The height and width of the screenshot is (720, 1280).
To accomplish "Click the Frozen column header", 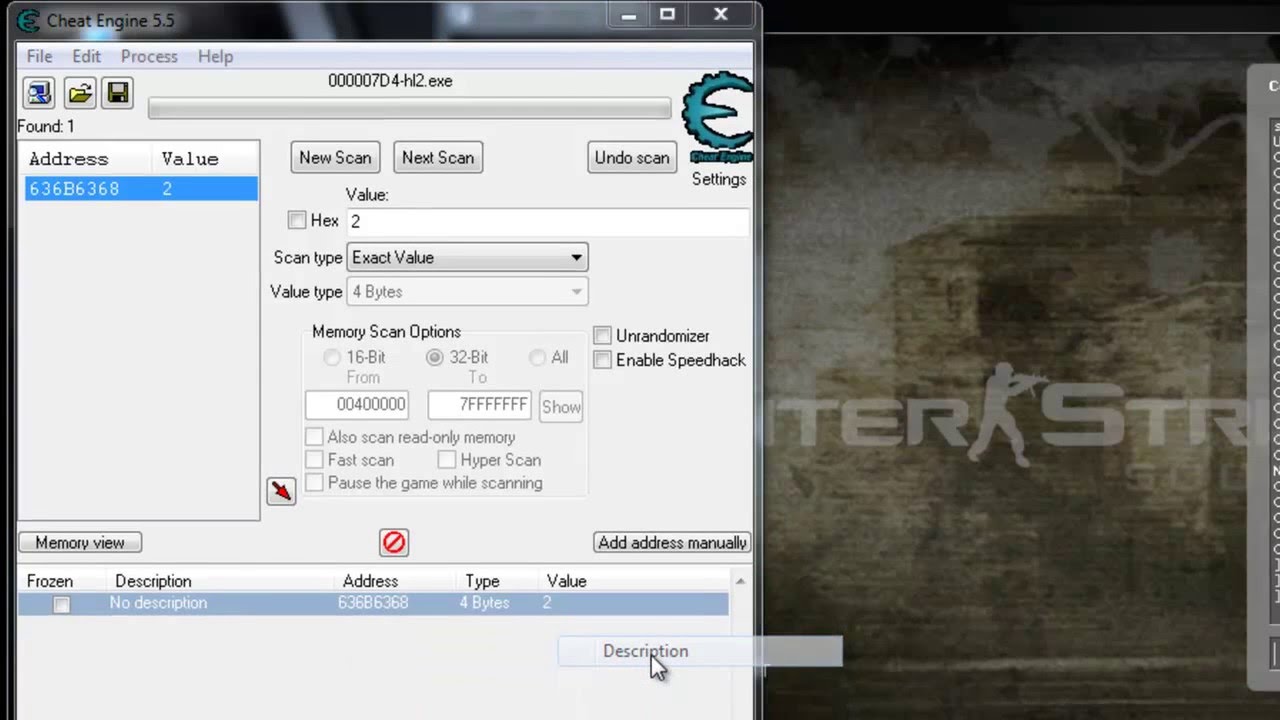I will [50, 581].
